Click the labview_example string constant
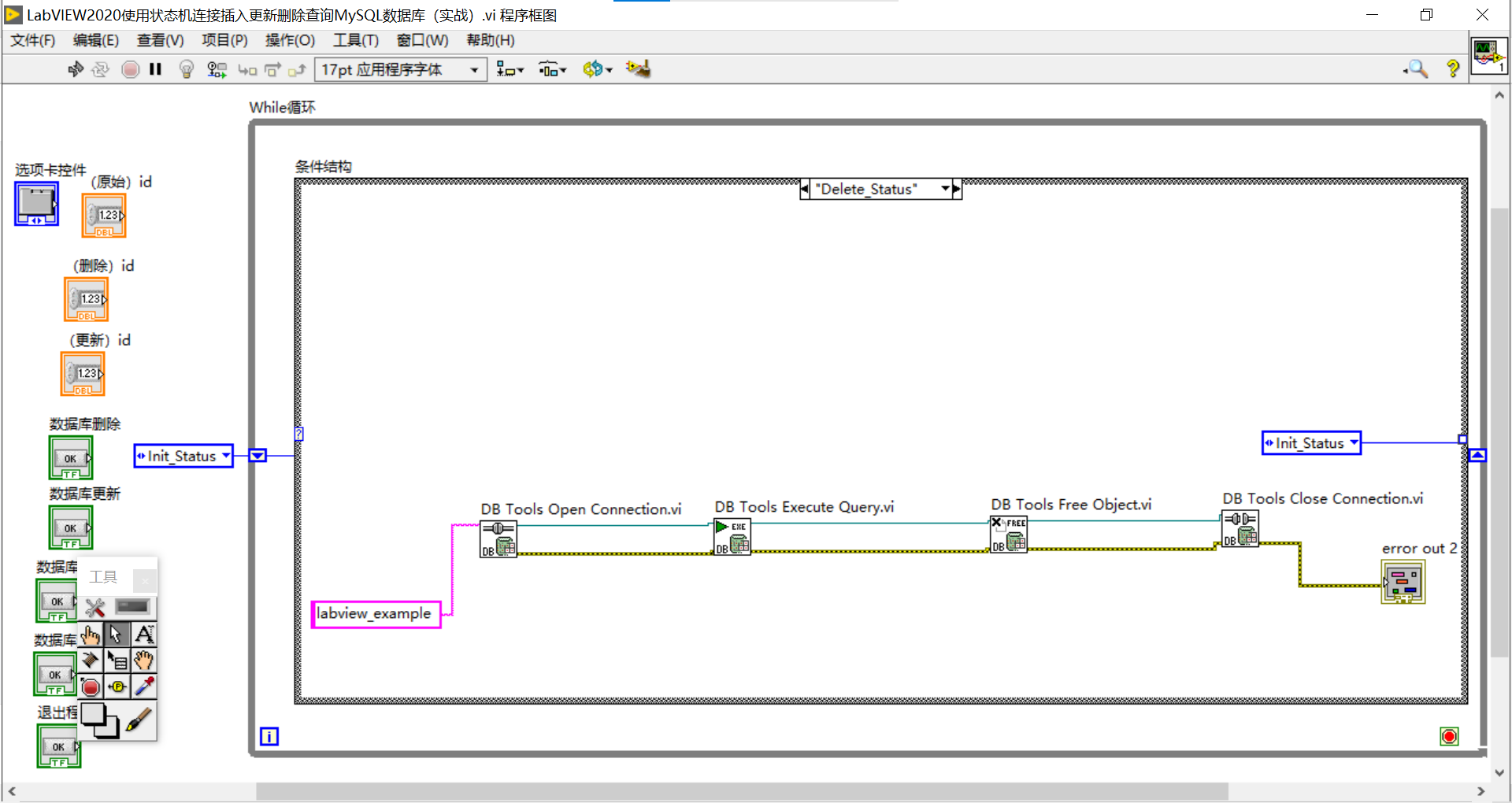 click(376, 614)
